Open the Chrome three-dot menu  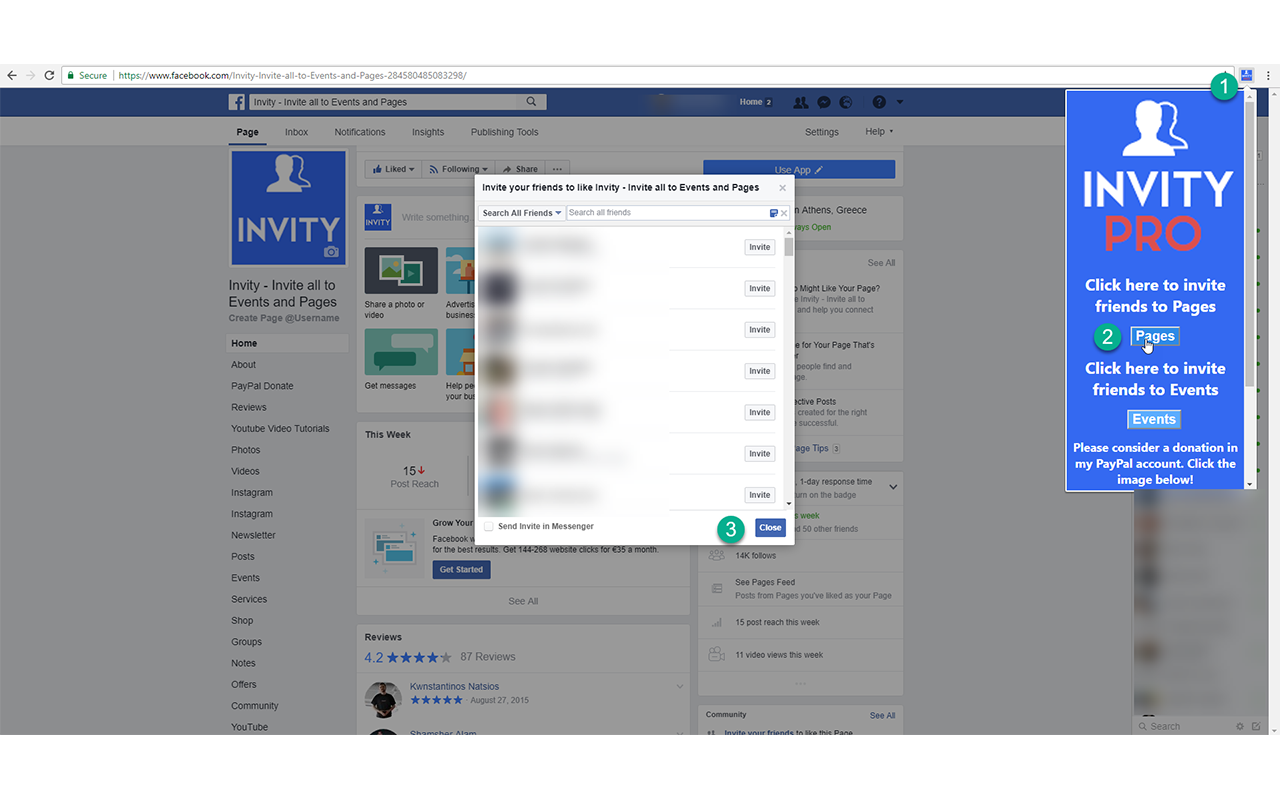[x=1268, y=75]
